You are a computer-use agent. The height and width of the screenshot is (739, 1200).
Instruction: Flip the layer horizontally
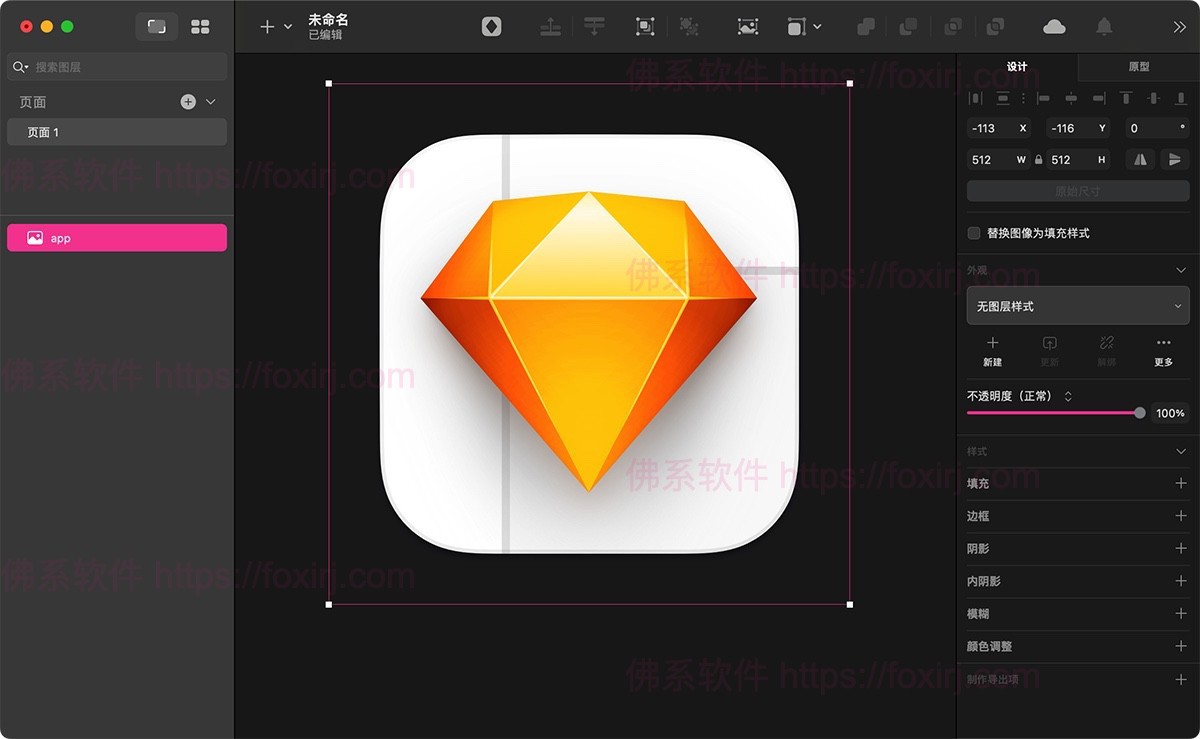click(x=1139, y=159)
